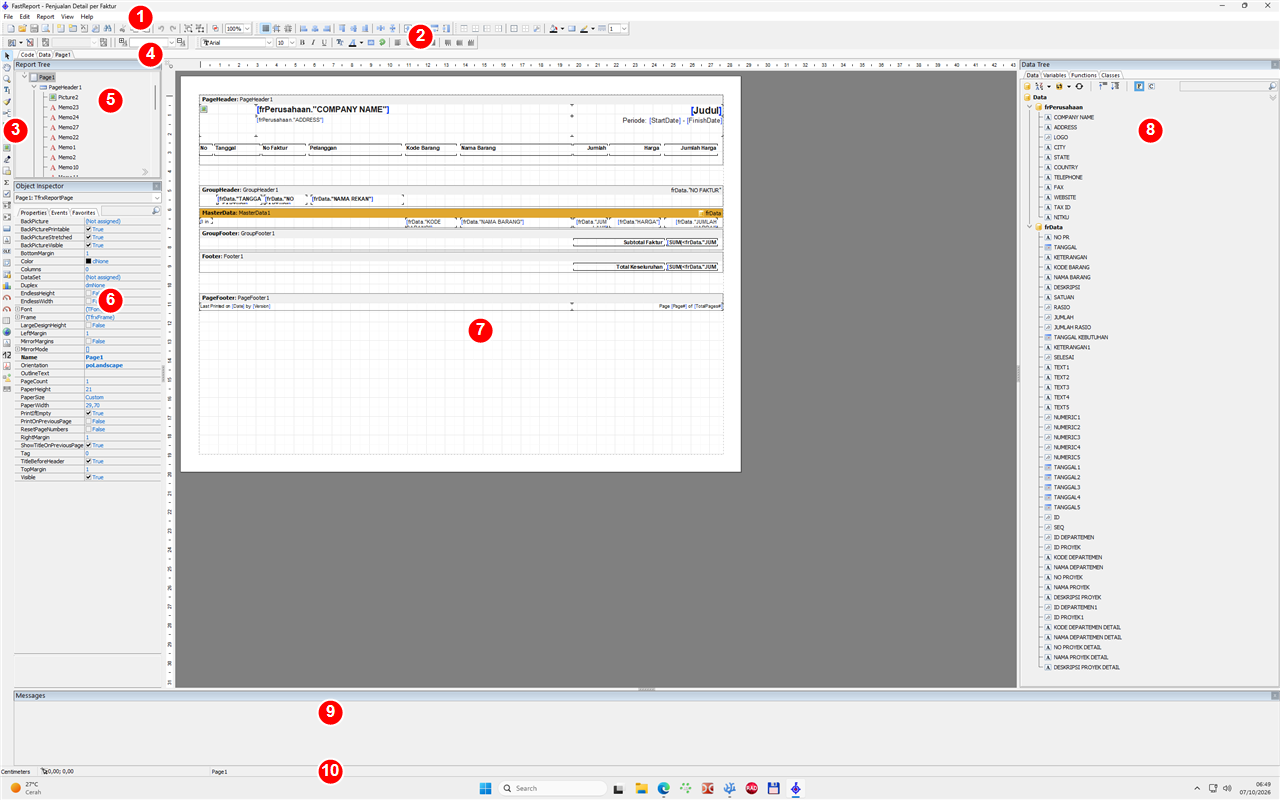
Task: Open the Report menu
Action: pyautogui.click(x=45, y=17)
